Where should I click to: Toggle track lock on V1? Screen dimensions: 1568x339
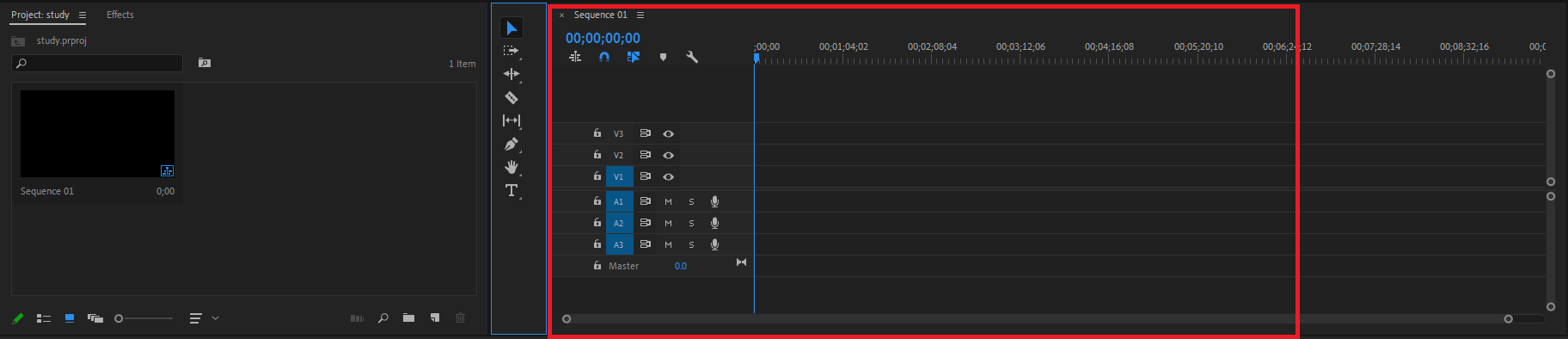(x=597, y=176)
